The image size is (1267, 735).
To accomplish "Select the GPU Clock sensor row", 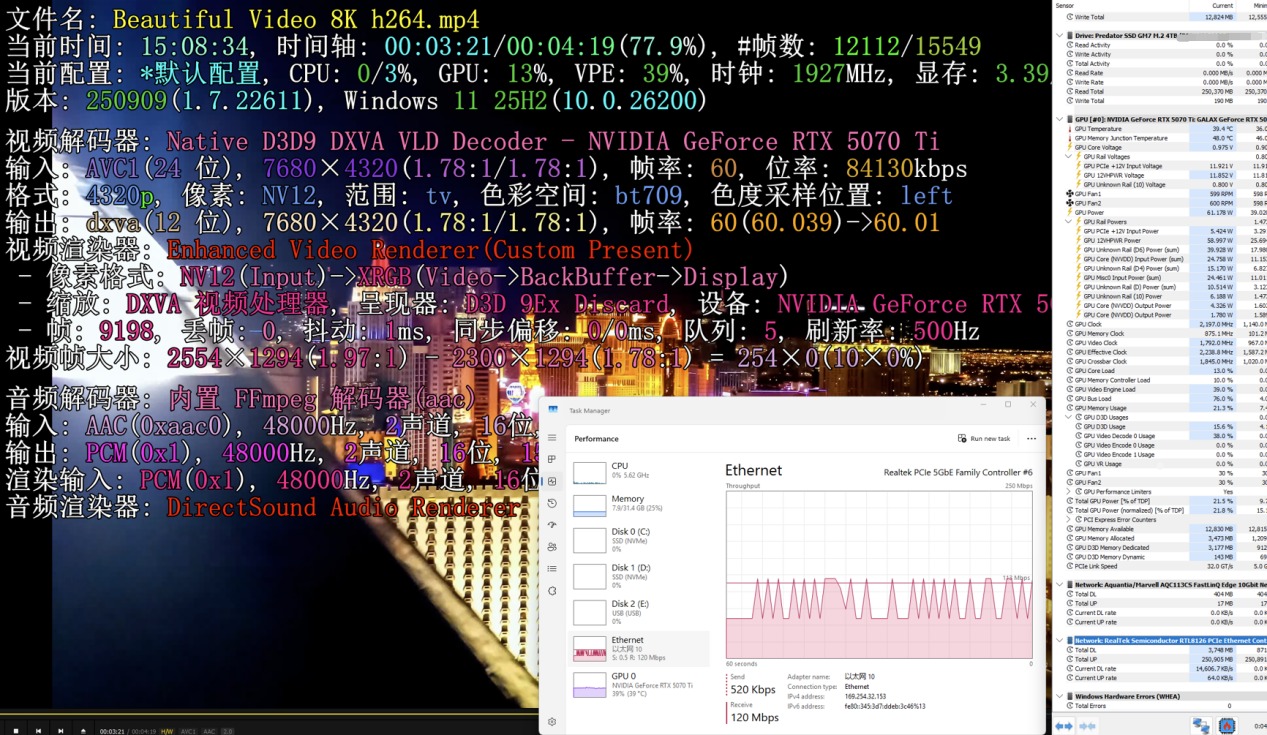I will point(1160,324).
